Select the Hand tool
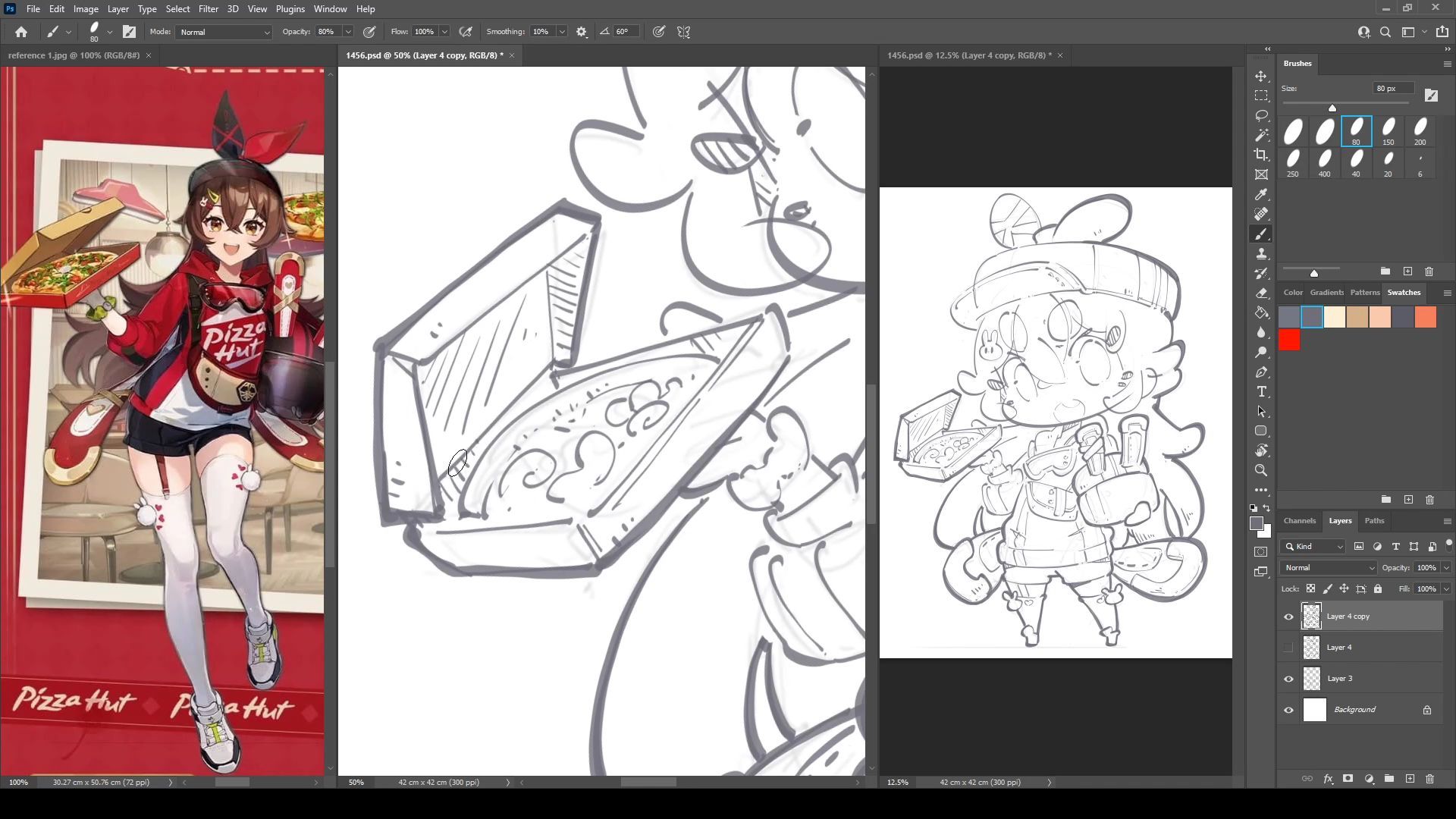1456x819 pixels. tap(1261, 451)
